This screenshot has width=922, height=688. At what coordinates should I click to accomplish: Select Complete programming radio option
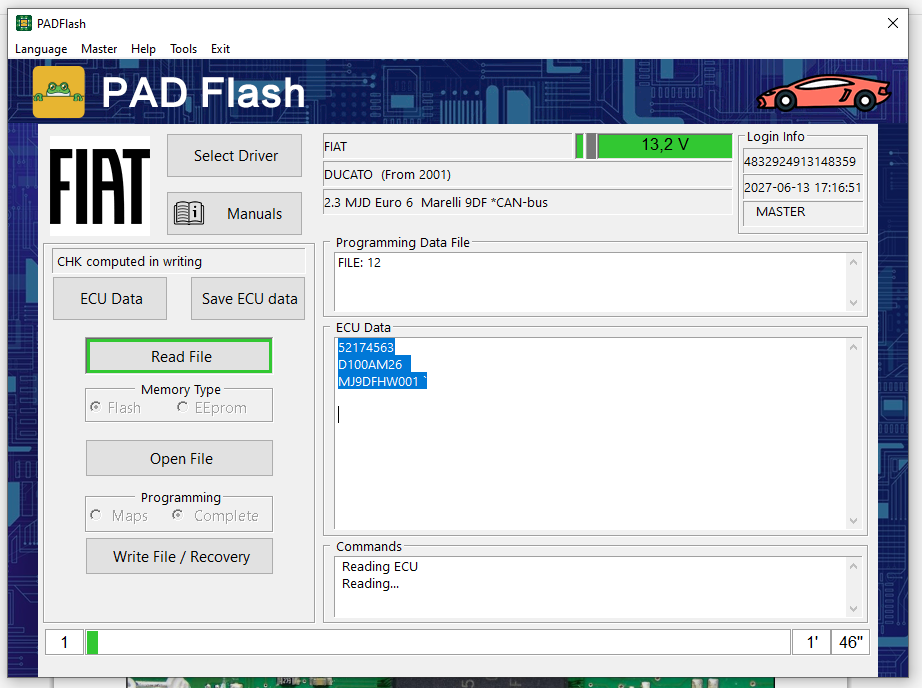tap(178, 515)
